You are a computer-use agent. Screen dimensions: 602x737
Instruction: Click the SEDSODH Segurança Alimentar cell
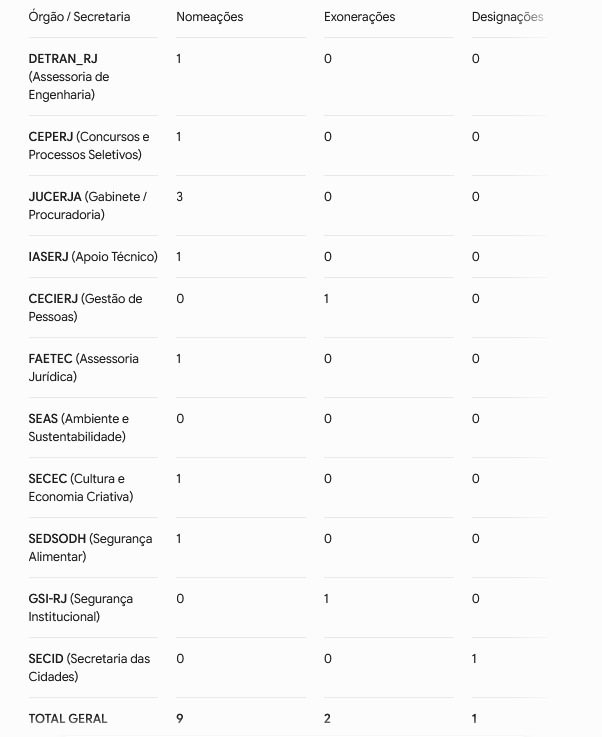90,548
